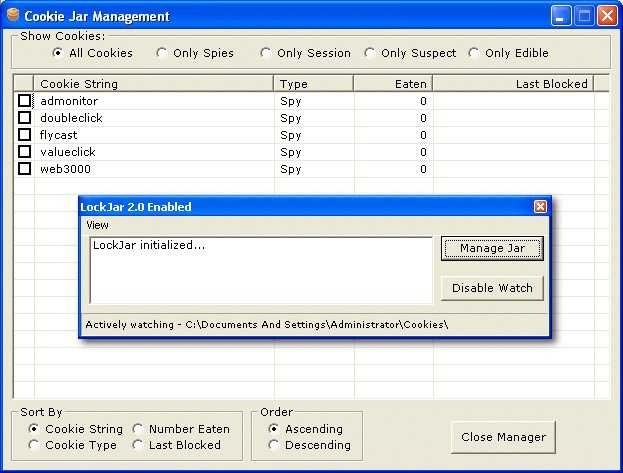This screenshot has height=473, width=623.
Task: Mark the web3000 checkbox
Action: point(24,169)
